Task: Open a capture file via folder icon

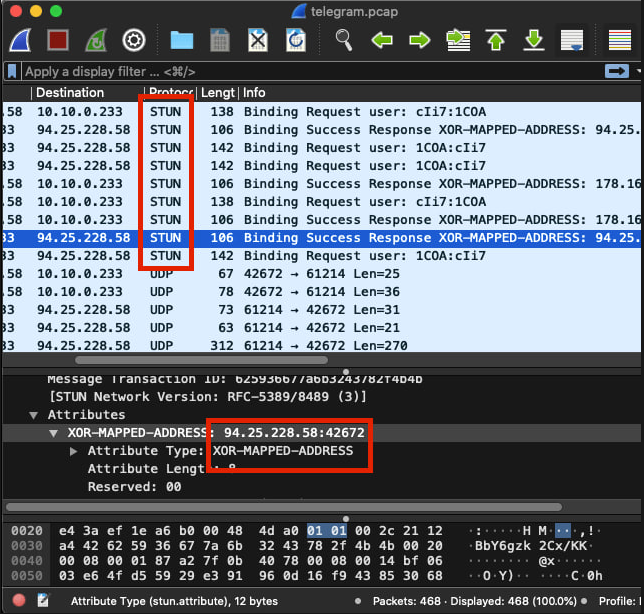Action: tap(182, 41)
